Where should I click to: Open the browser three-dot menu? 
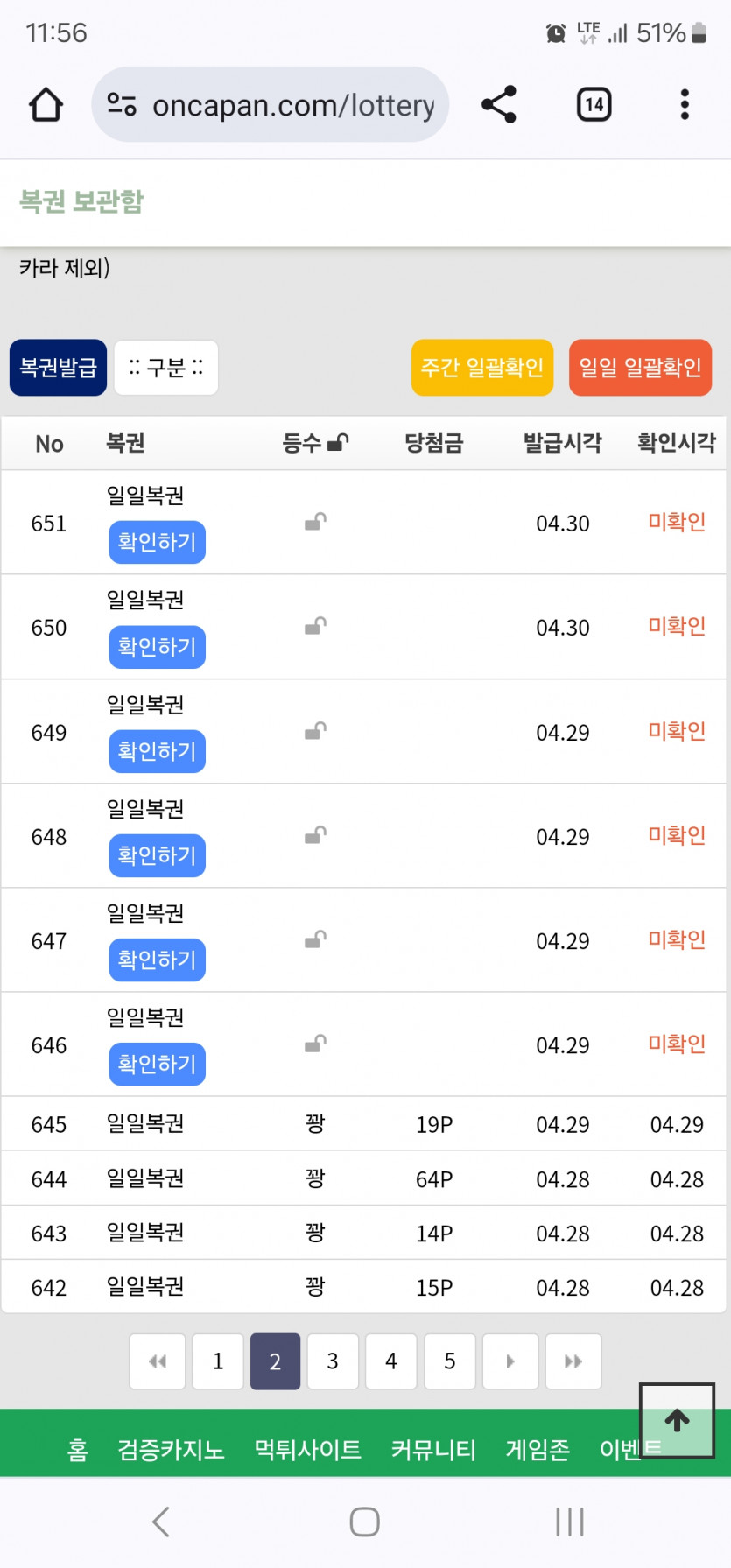tap(685, 105)
